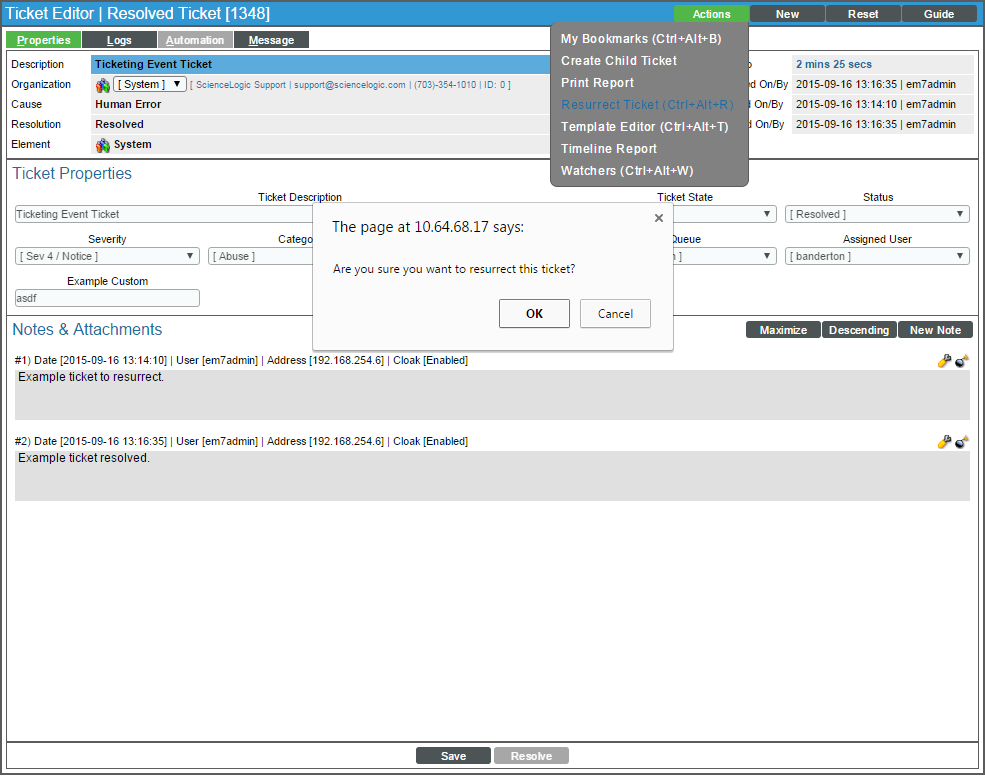Click the New Note button
Image resolution: width=985 pixels, height=776 pixels.
coord(935,330)
